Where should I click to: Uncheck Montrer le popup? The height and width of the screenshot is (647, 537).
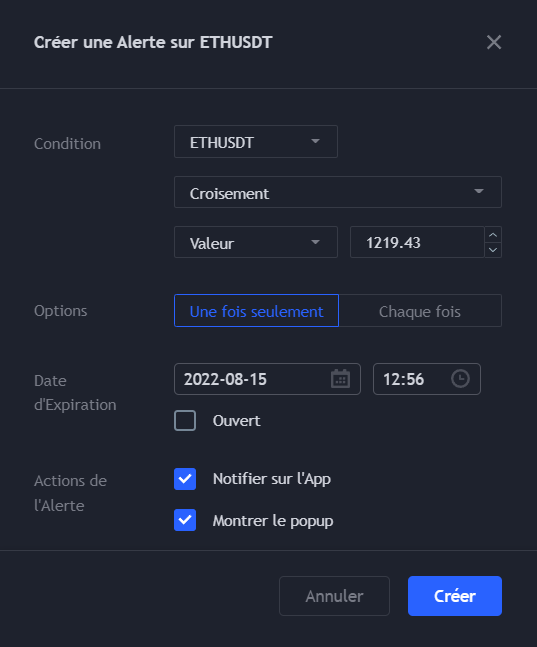[x=185, y=520]
